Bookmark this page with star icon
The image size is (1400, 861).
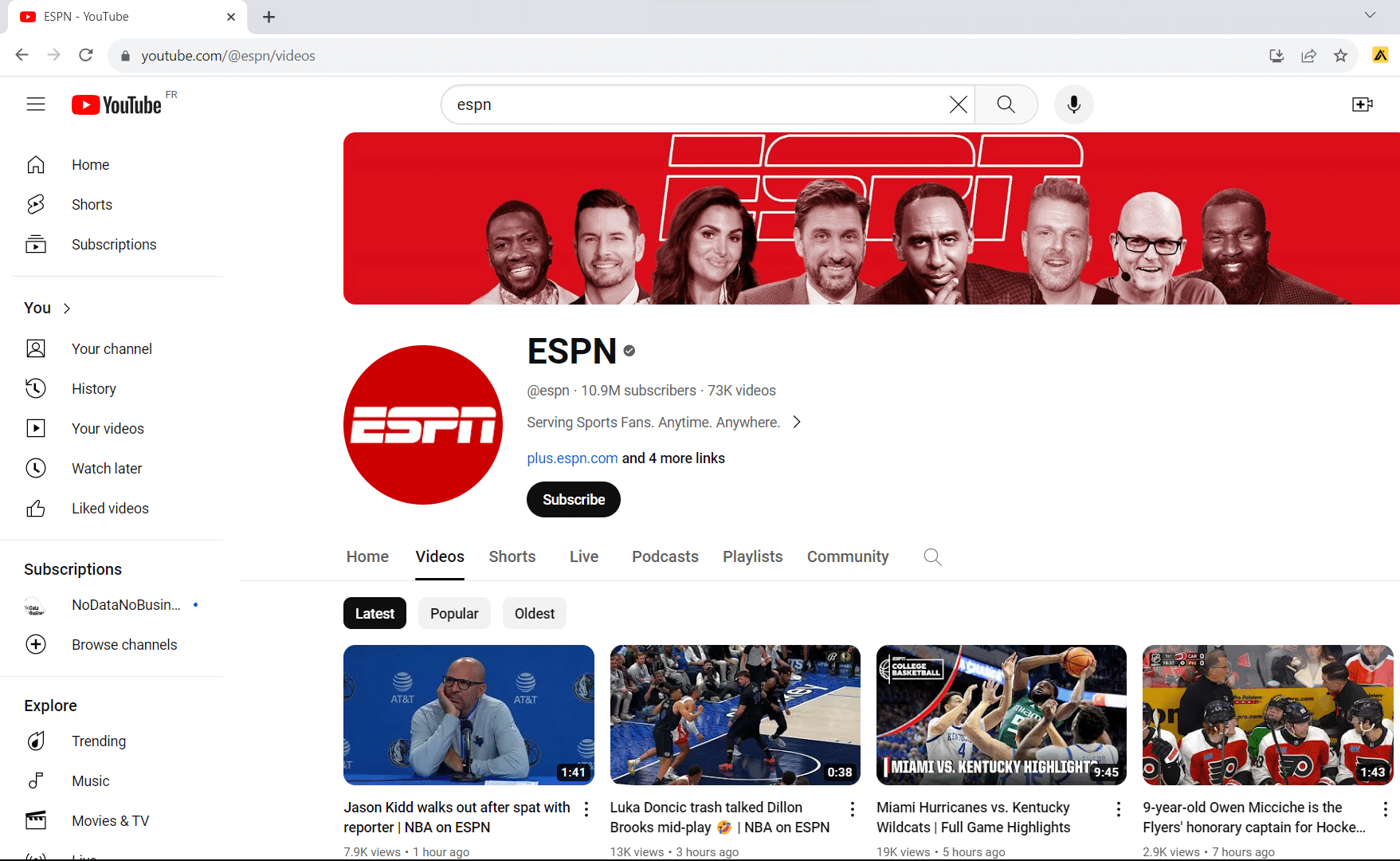point(1340,56)
